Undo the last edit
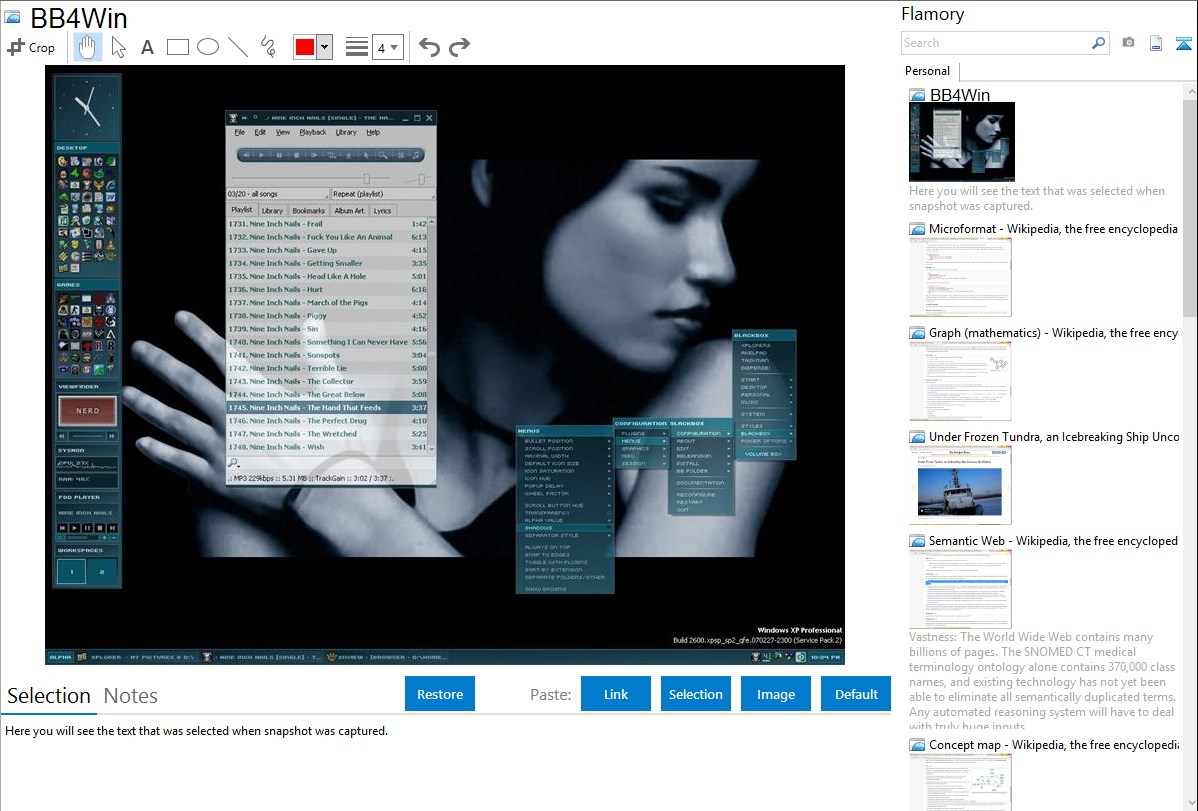Image resolution: width=1198 pixels, height=811 pixels. [429, 47]
